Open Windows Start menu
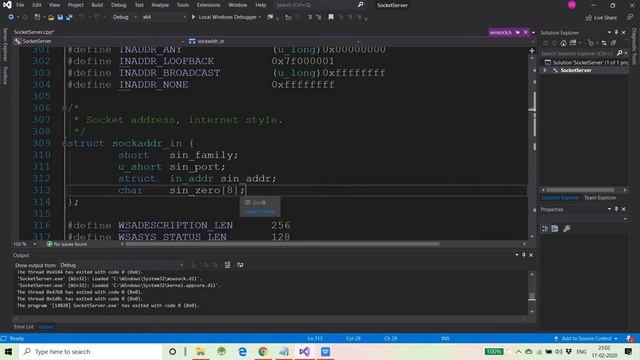Image resolution: width=640 pixels, height=360 pixels. (x=8, y=351)
